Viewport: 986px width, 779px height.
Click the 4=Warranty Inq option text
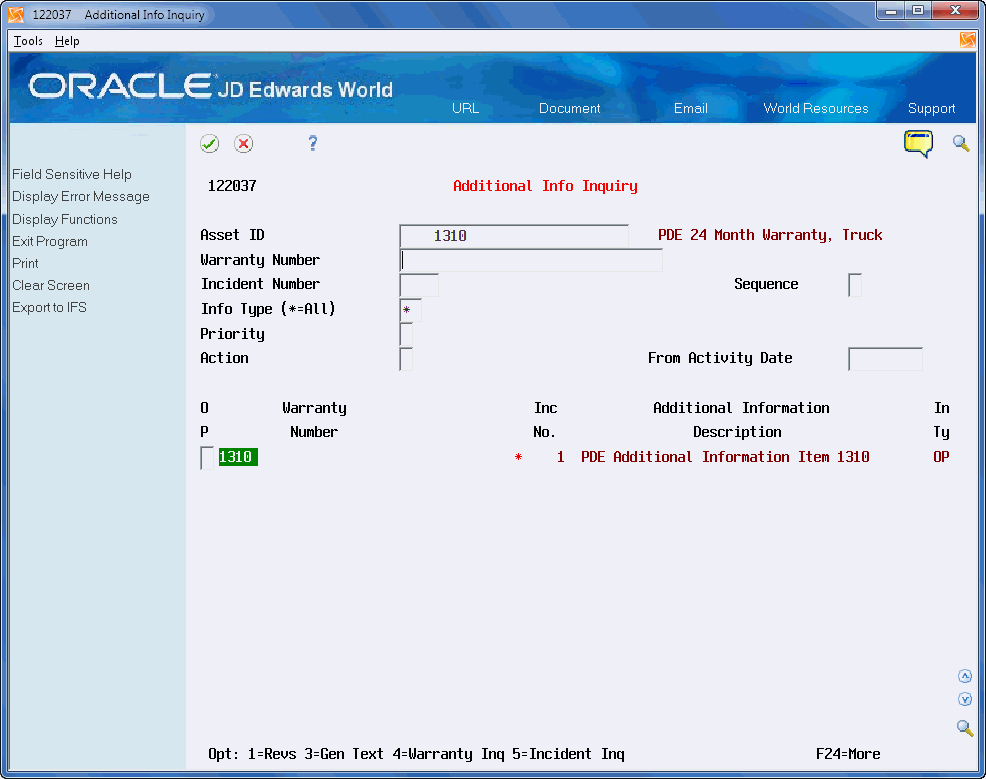[448, 754]
